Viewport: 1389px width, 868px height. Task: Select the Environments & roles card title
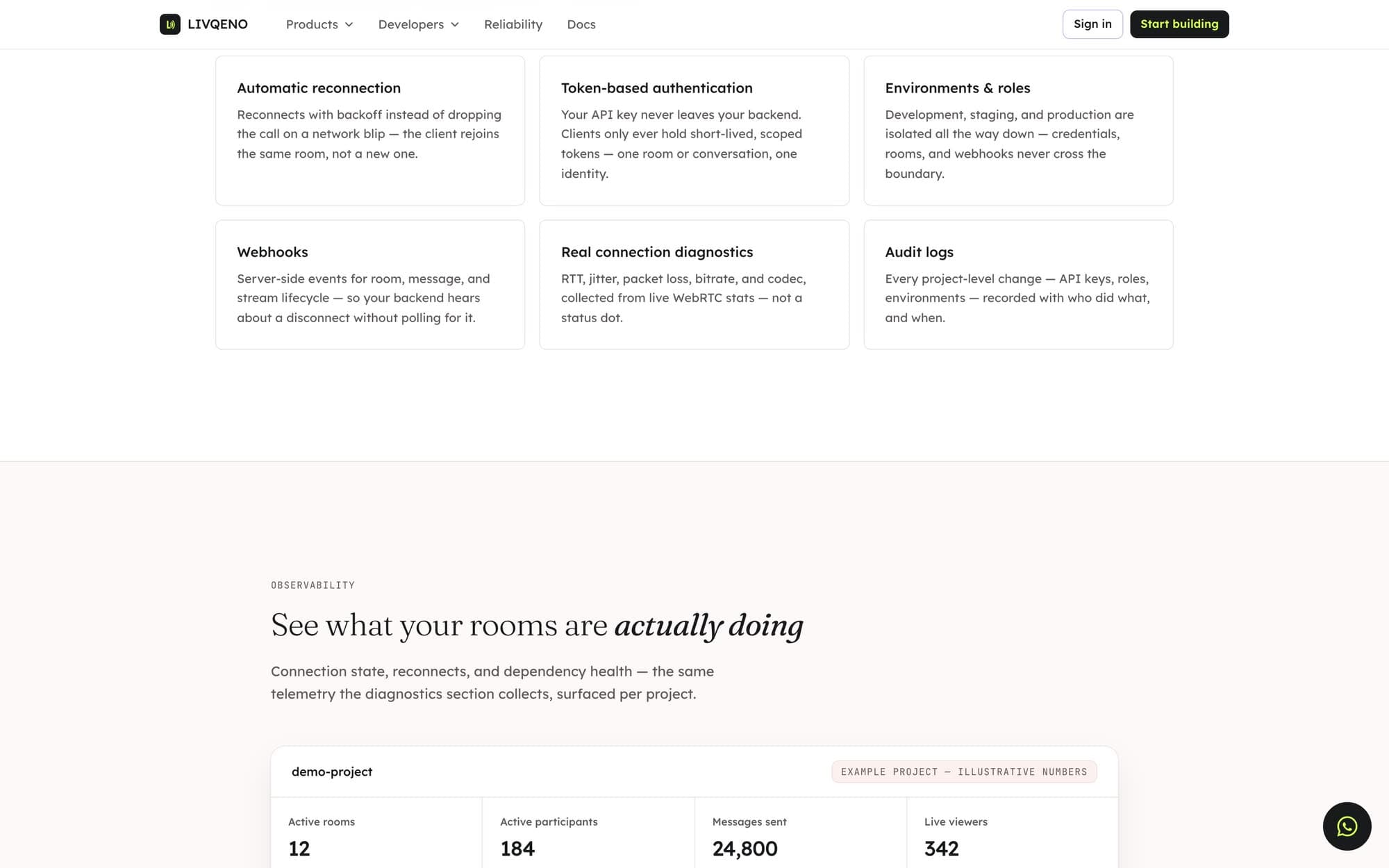pos(958,88)
